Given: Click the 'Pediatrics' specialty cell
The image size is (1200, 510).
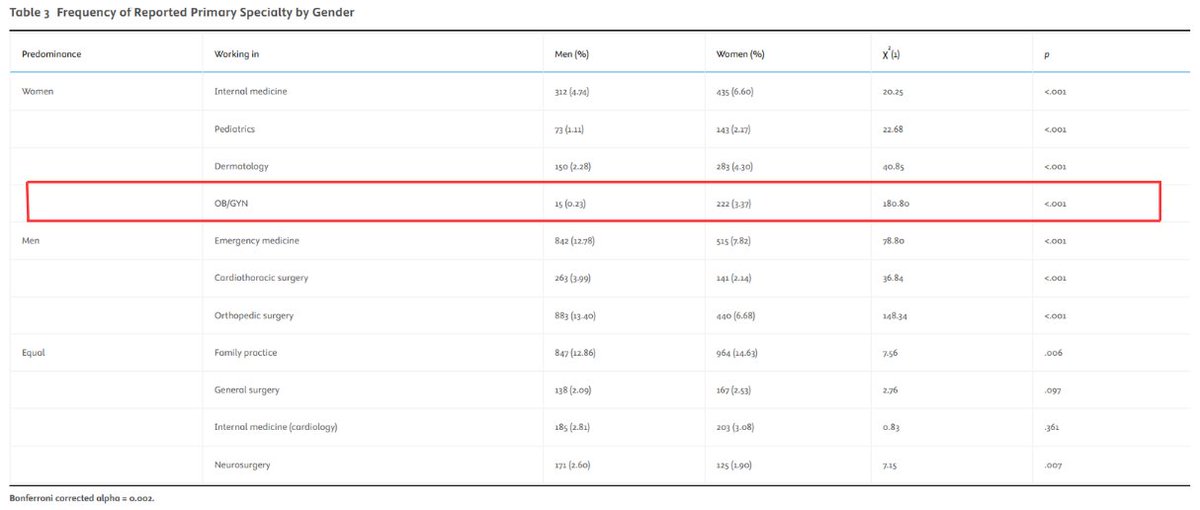Looking at the screenshot, I should coord(234,129).
